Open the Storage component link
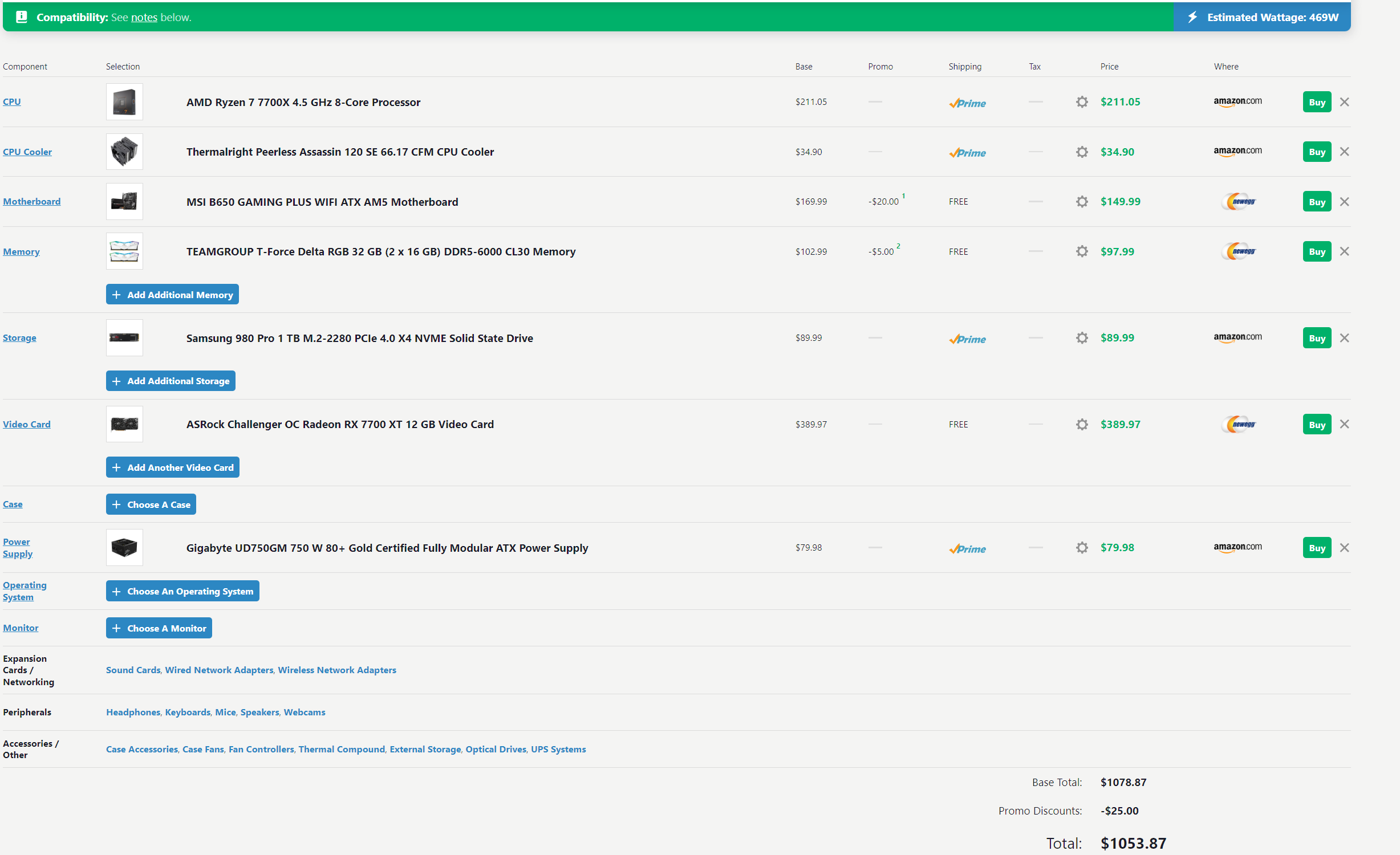The height and width of the screenshot is (855, 1400). click(x=19, y=337)
